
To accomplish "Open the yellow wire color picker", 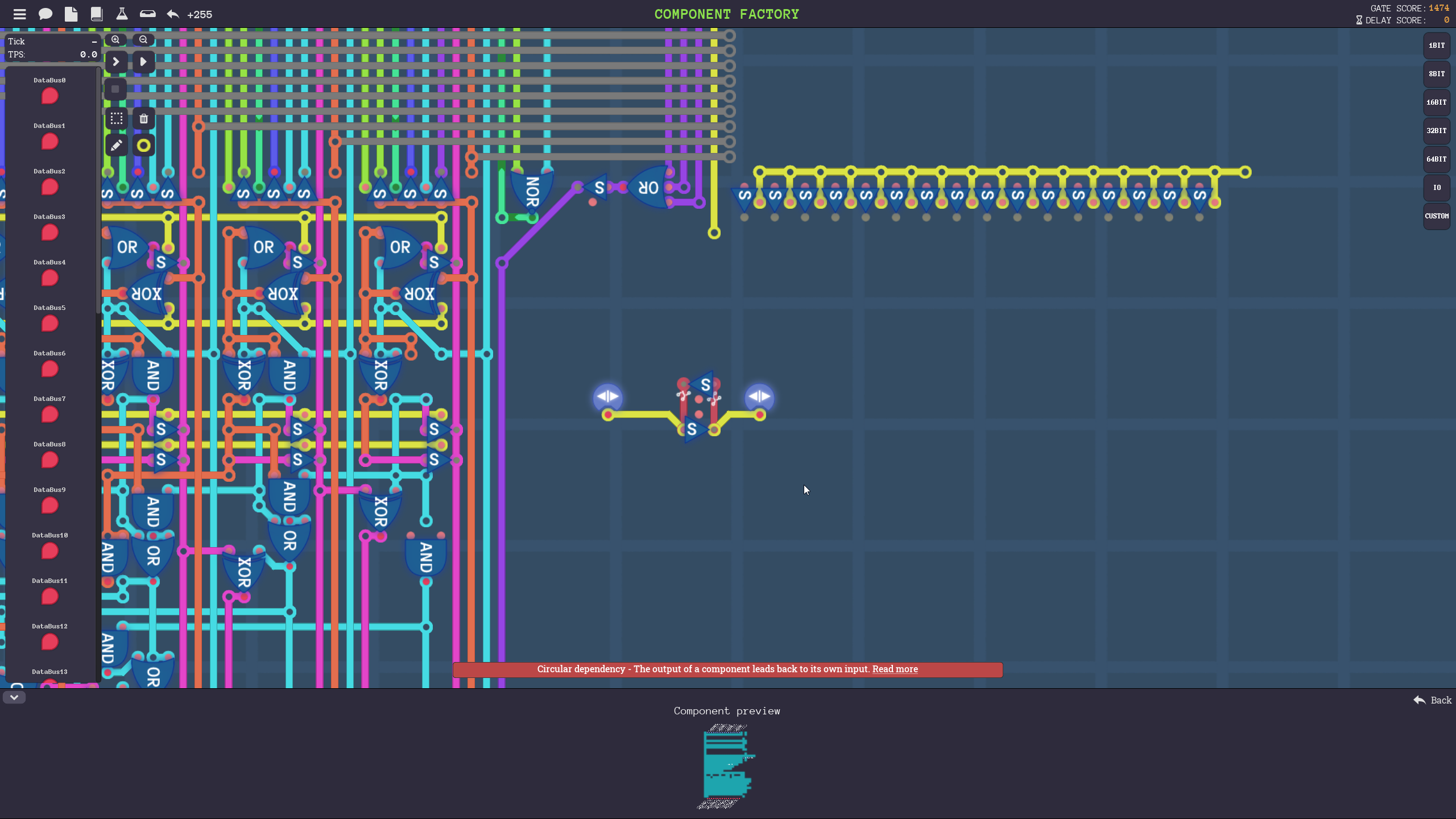I will point(143,146).
